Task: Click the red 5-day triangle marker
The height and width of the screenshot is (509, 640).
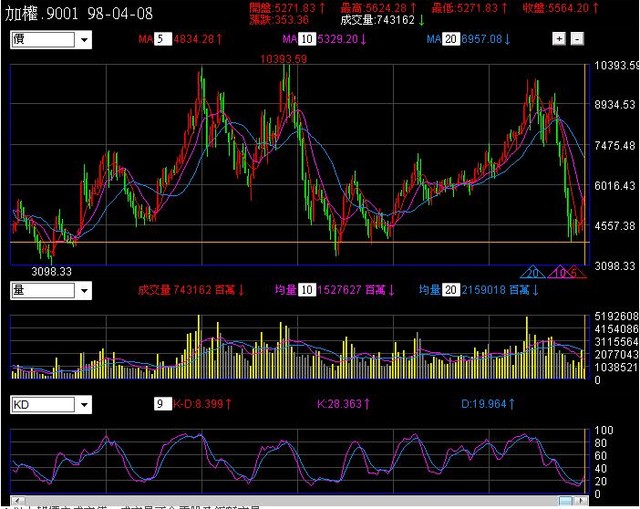Action: (574, 272)
